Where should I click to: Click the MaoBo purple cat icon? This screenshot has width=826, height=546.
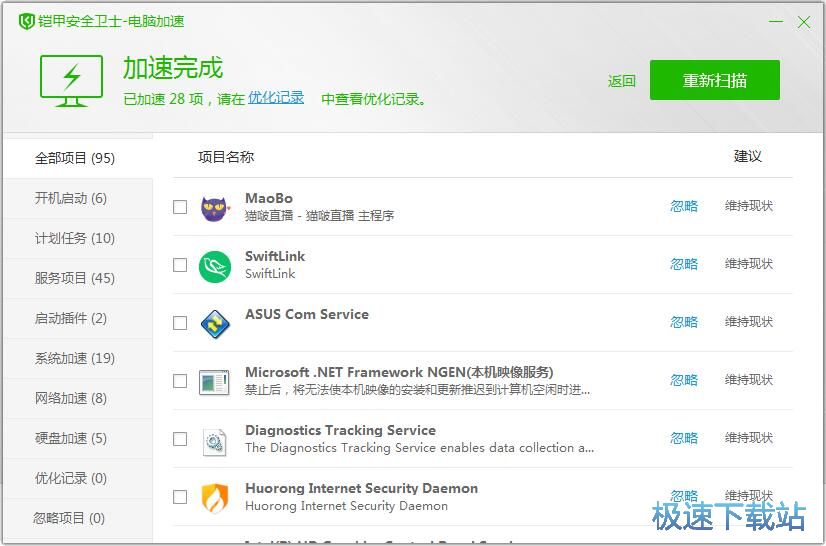tap(215, 209)
